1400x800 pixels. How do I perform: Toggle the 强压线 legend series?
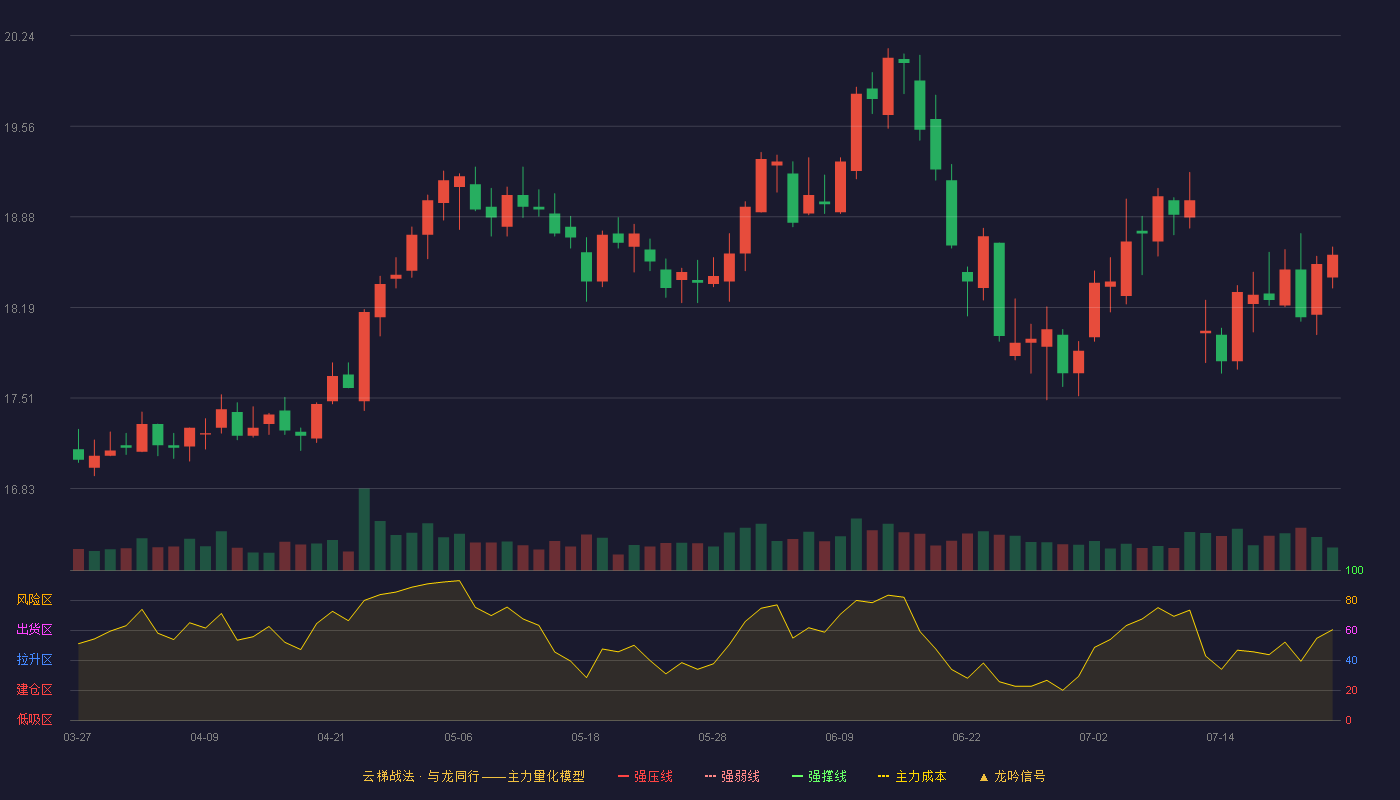click(645, 776)
